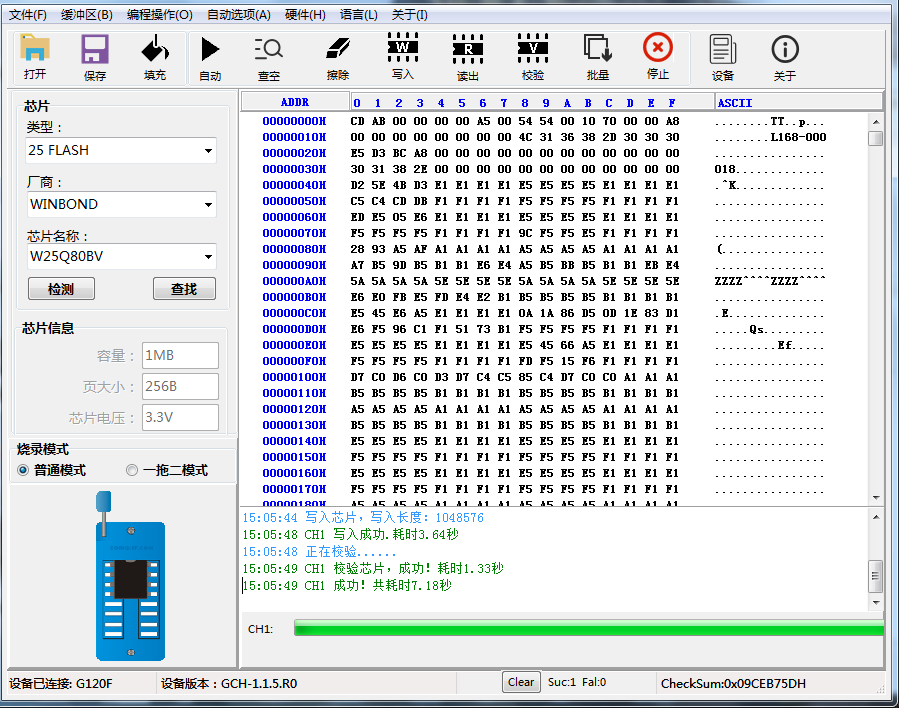
Task: Click the 打开 (Open) folder icon
Action: tap(35, 49)
